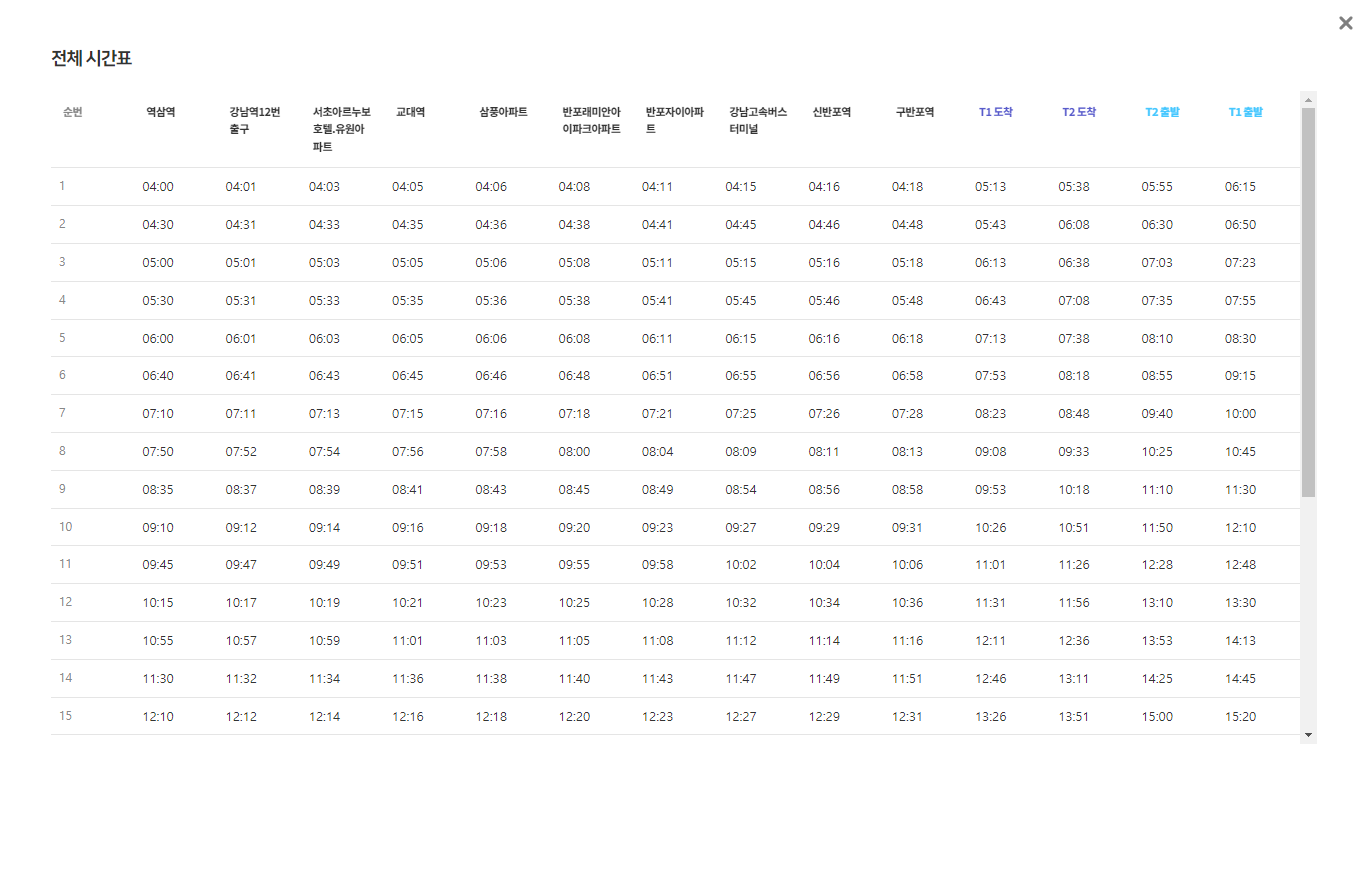The width and height of the screenshot is (1372, 881).
Task: Click the 08:09 강남고속버스터미널 cell
Action: pyautogui.click(x=741, y=452)
